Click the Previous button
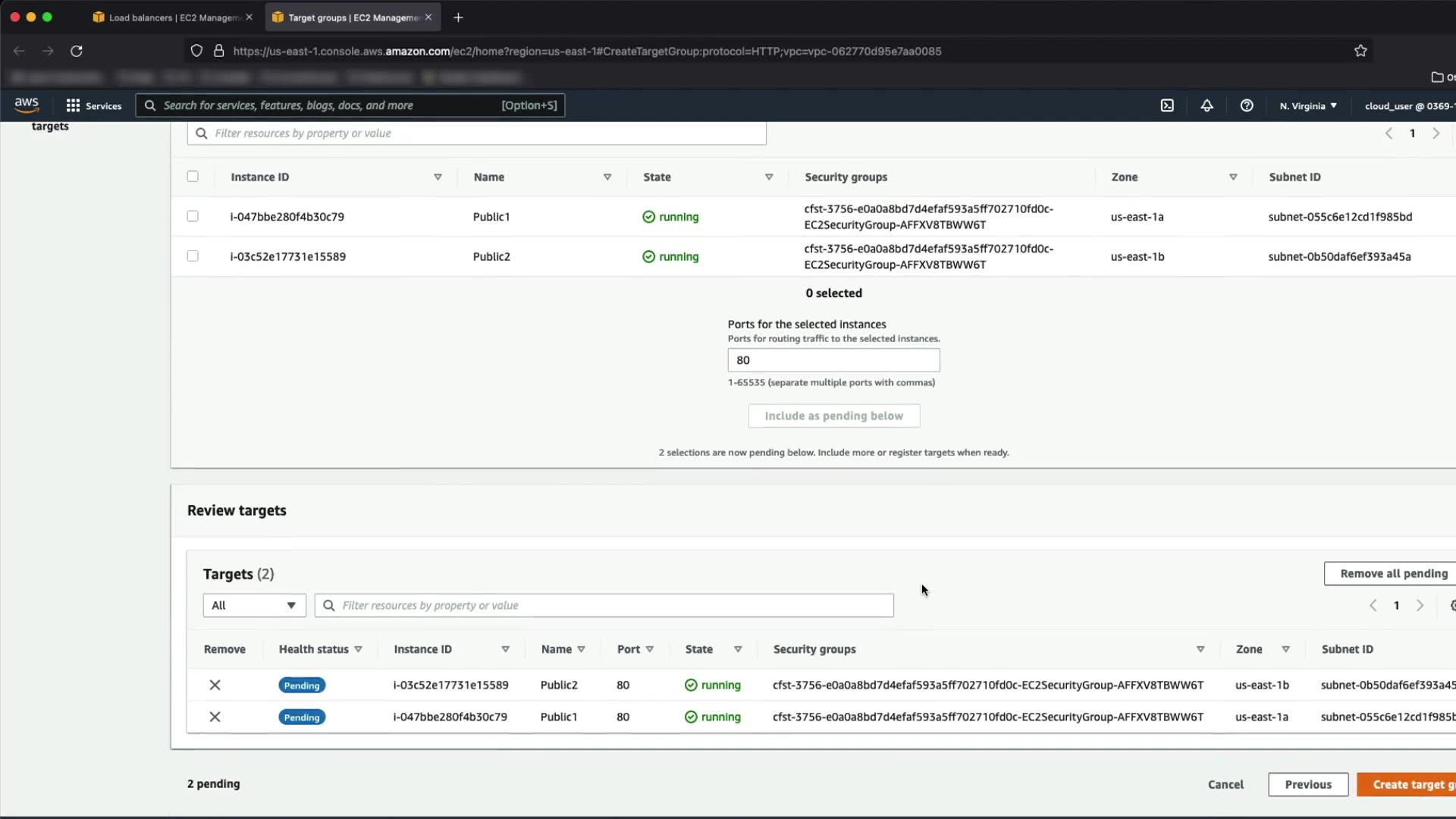1456x819 pixels. pos(1307,784)
